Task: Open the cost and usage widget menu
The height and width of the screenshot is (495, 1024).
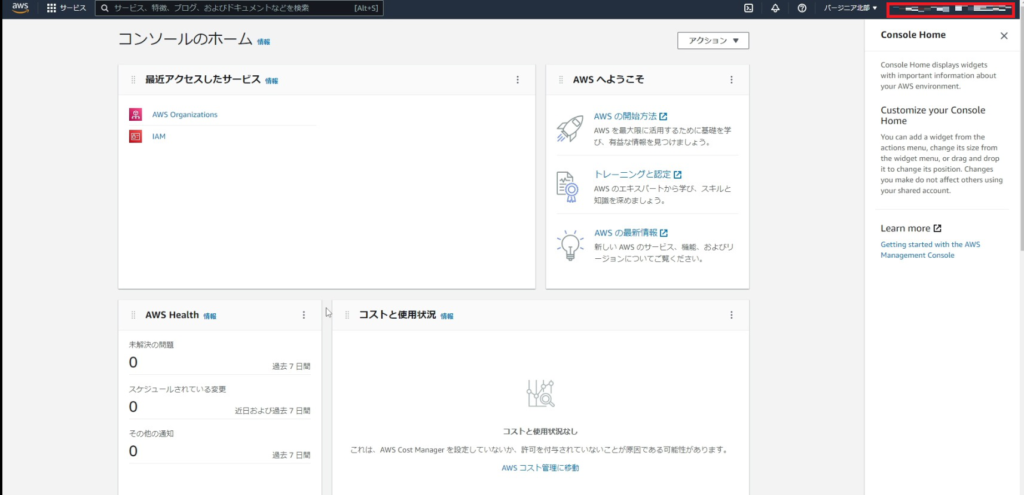Action: (x=731, y=315)
